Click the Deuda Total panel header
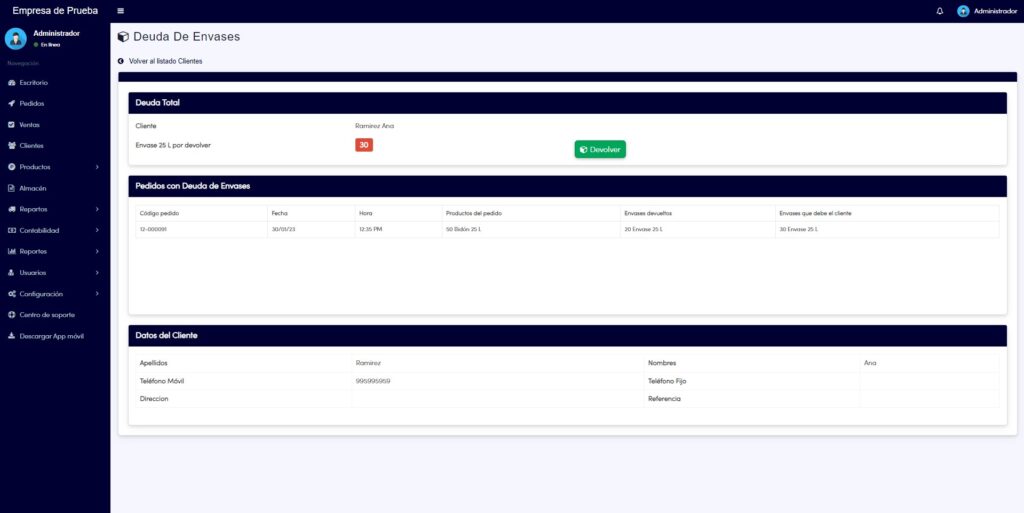 (x=568, y=103)
